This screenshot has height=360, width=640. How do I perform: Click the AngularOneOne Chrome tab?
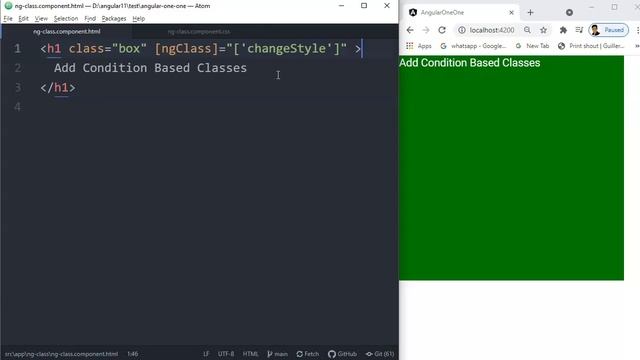[461, 13]
